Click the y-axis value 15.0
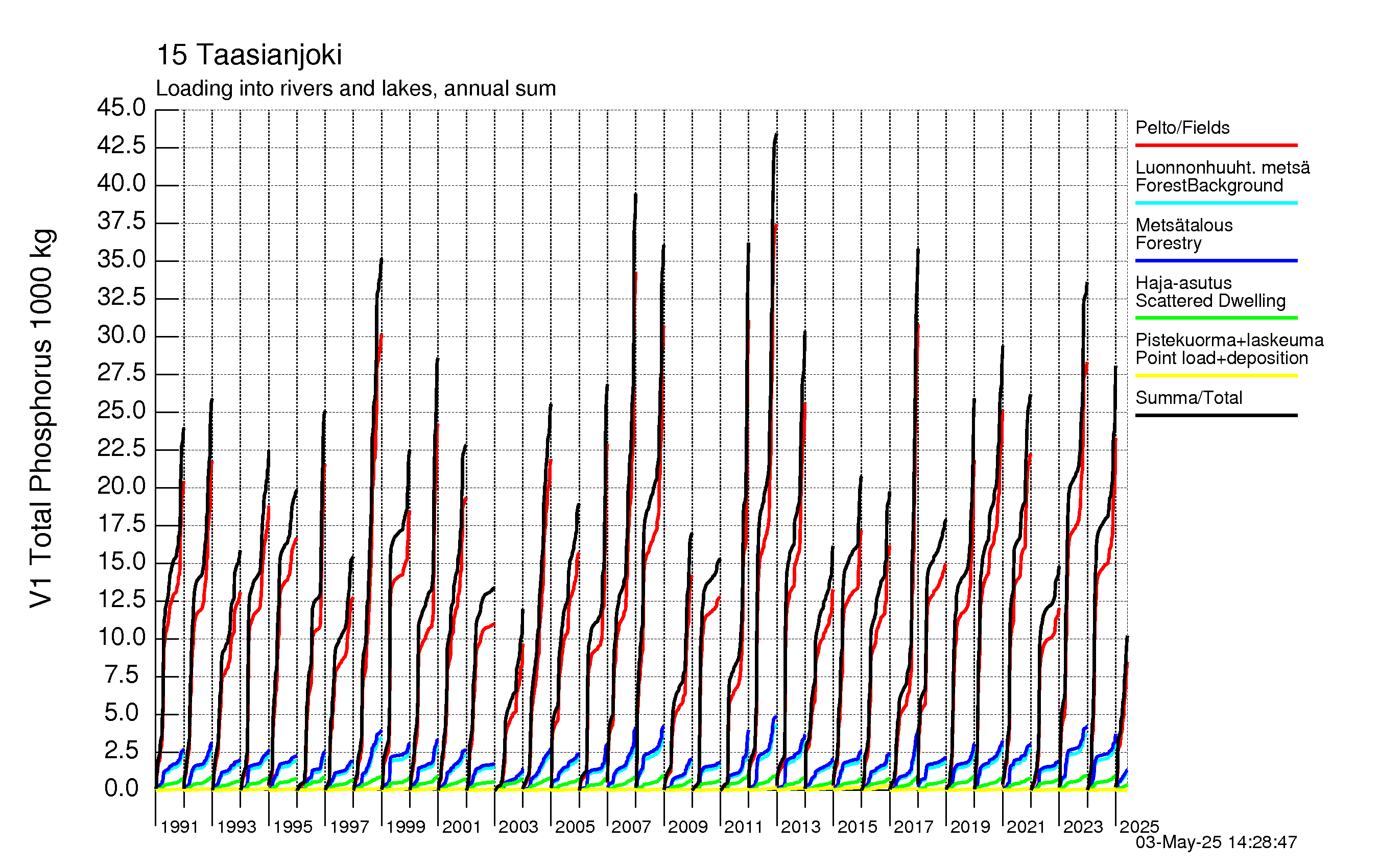Image resolution: width=1379 pixels, height=868 pixels. [x=122, y=562]
